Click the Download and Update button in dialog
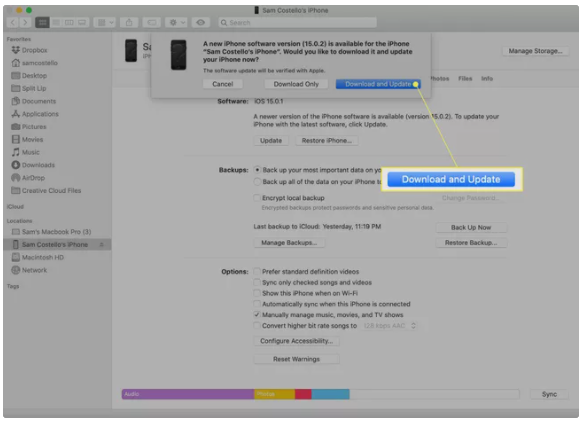This screenshot has height=424, width=583. pyautogui.click(x=378, y=84)
